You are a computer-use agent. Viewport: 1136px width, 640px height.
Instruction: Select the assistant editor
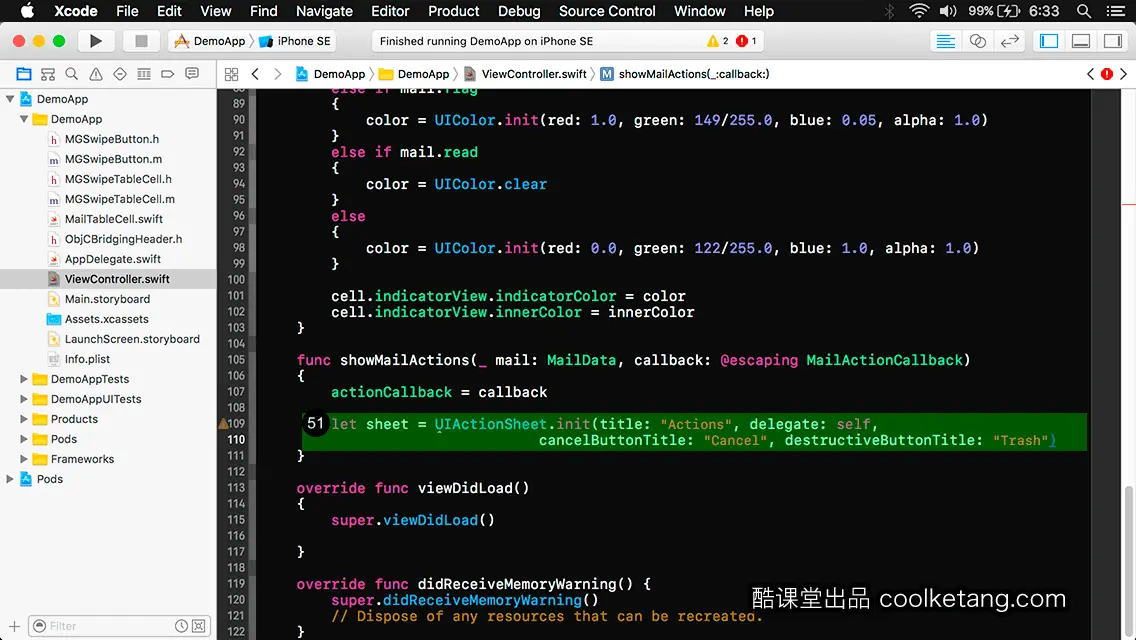(x=977, y=41)
